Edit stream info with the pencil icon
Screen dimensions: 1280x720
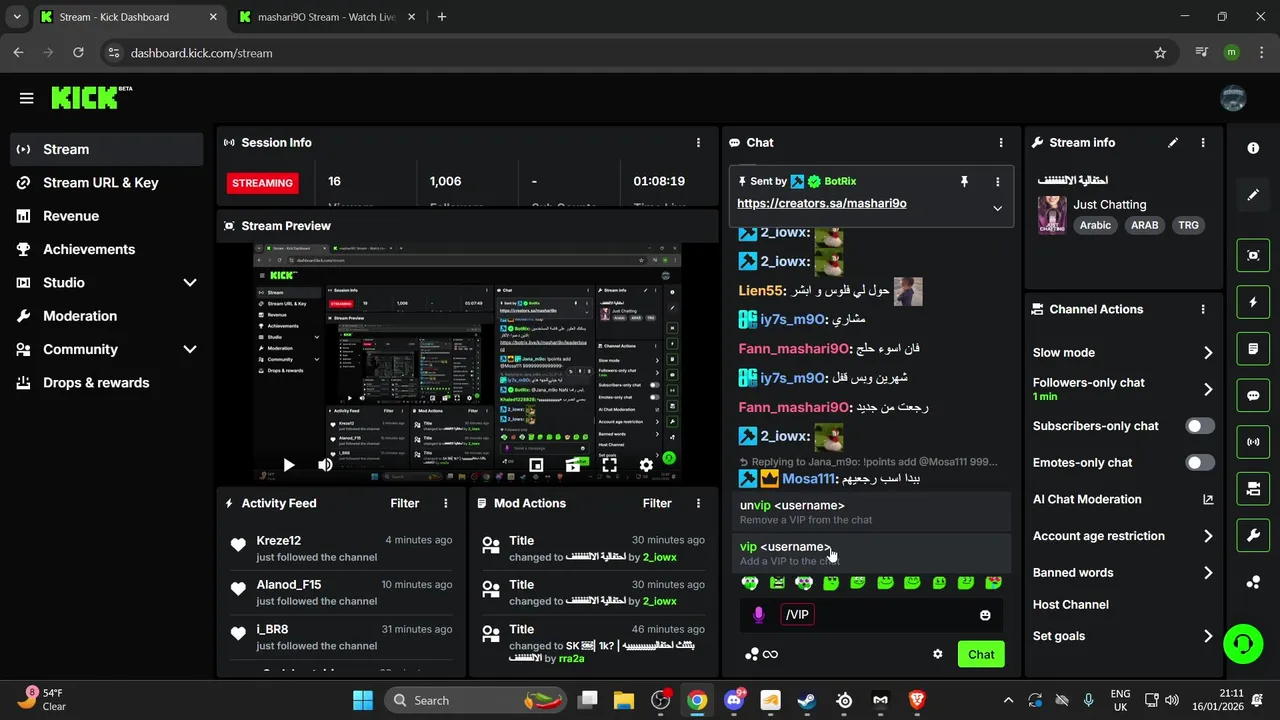1173,143
